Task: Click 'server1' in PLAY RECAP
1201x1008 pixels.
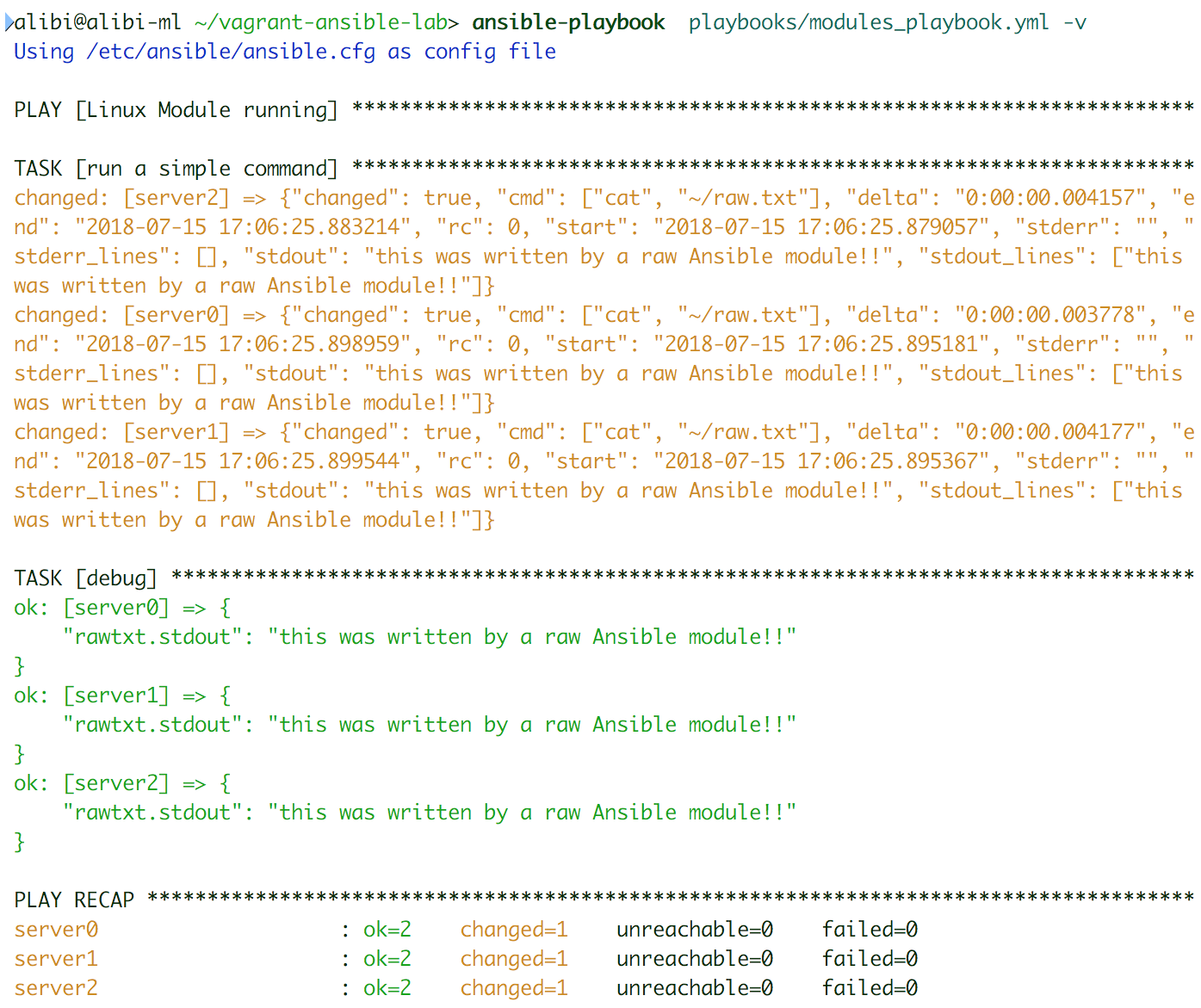Action: pos(56,959)
